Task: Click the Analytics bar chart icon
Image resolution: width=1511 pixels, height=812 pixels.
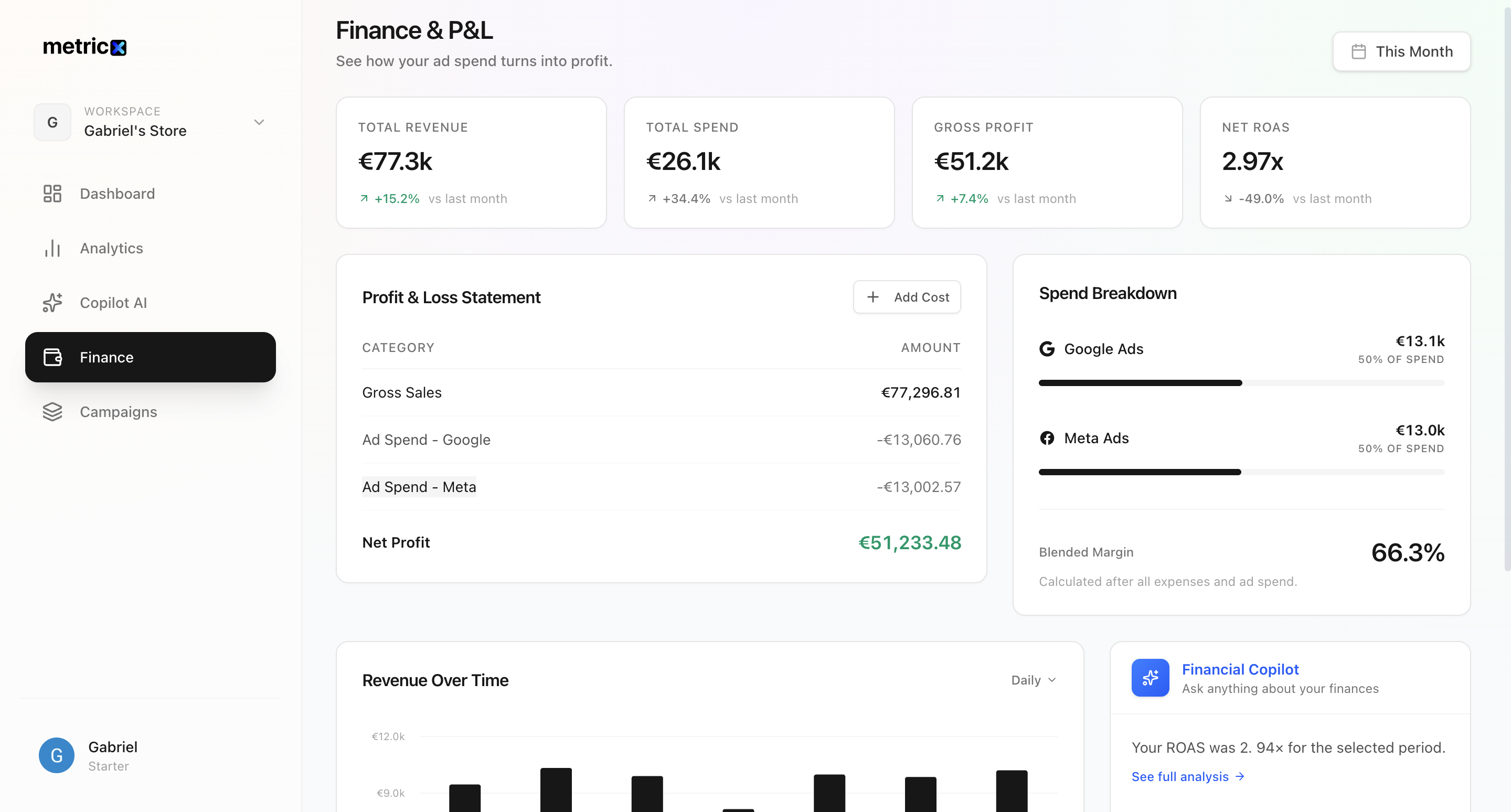Action: (52, 248)
